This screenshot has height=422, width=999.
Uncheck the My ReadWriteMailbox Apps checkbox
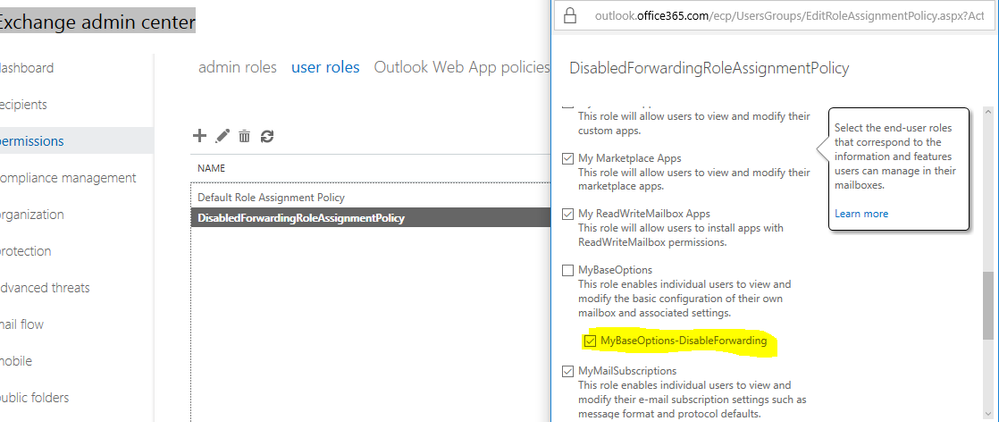click(568, 214)
